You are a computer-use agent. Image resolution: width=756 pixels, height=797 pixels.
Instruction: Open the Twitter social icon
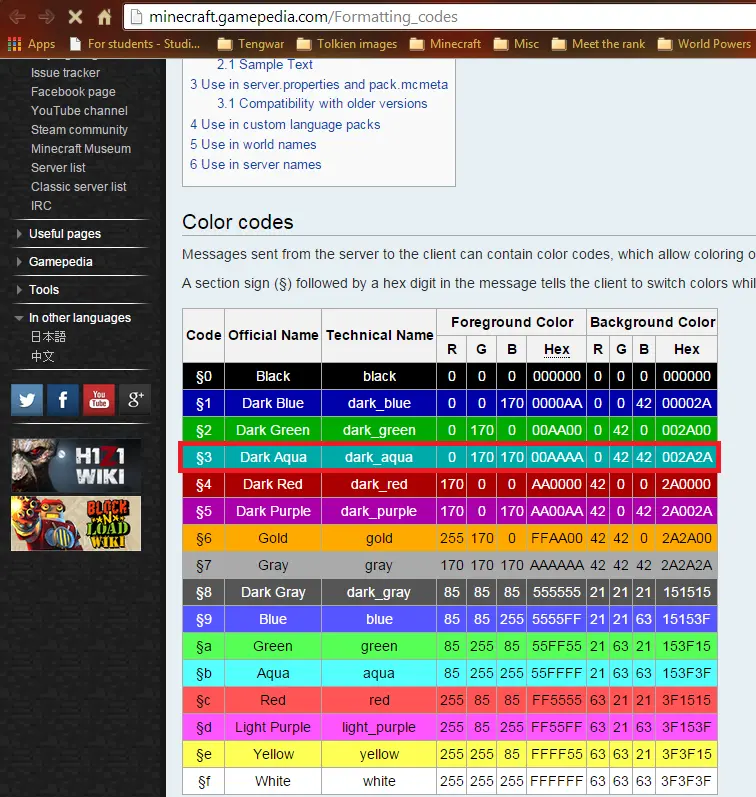pyautogui.click(x=27, y=400)
